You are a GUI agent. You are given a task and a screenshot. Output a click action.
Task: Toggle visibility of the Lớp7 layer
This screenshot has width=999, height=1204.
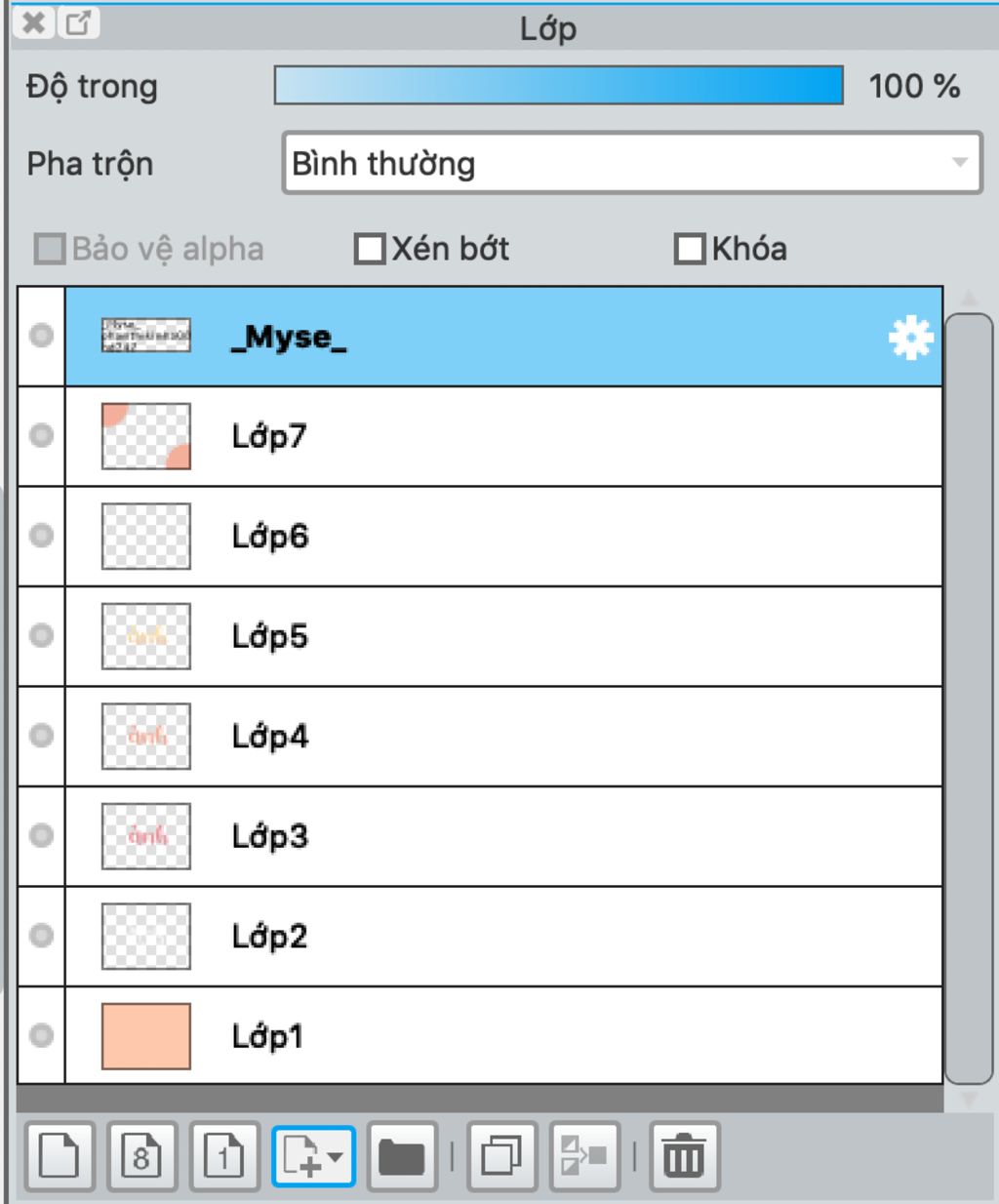[x=41, y=435]
